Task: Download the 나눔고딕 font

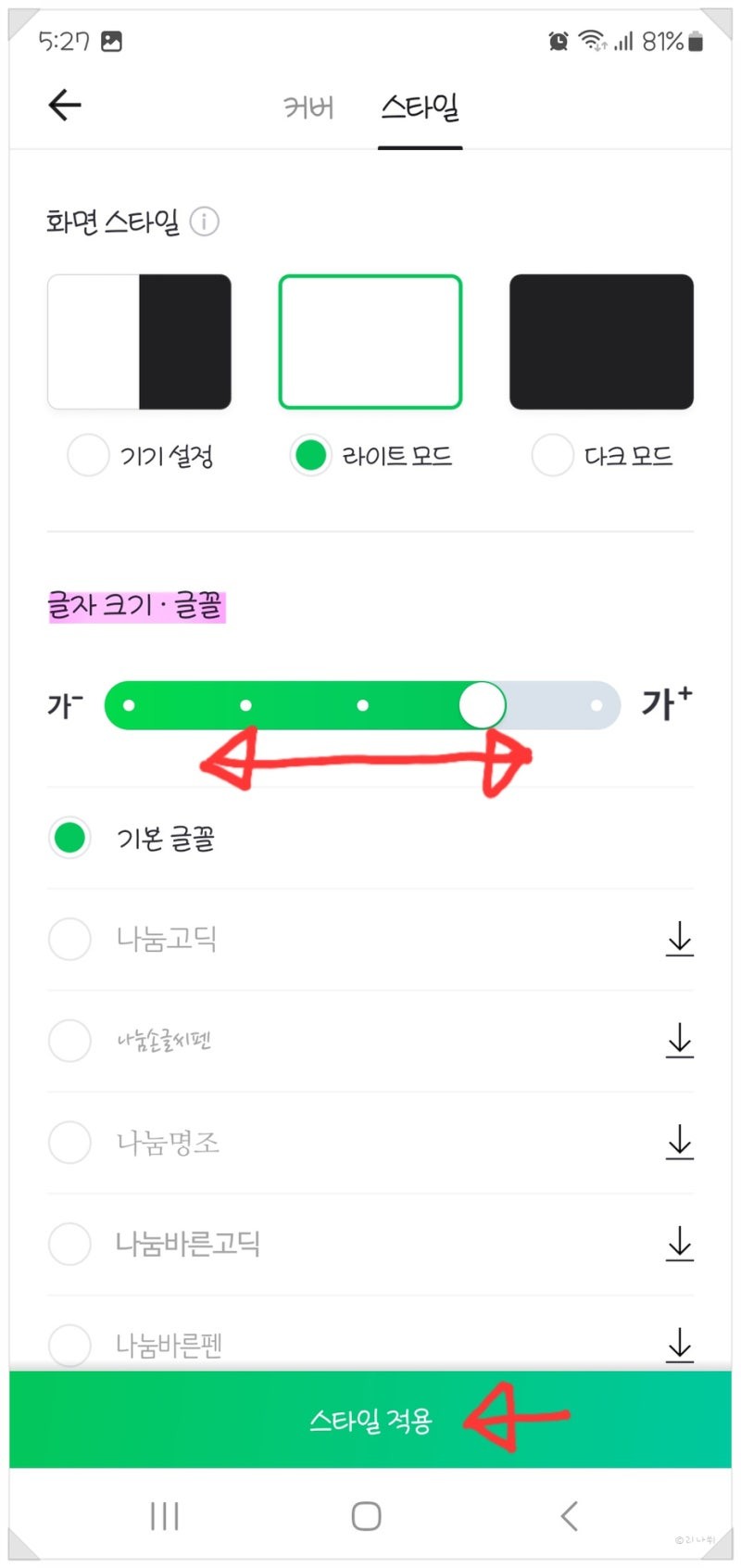Action: click(679, 939)
